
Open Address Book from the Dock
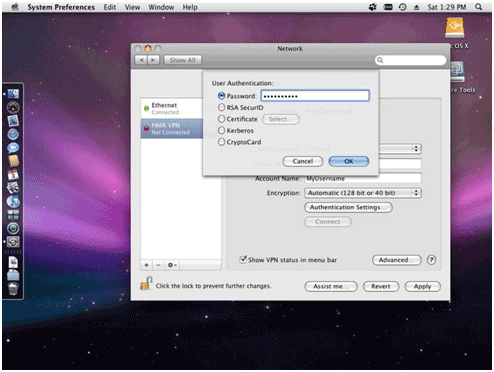point(13,161)
